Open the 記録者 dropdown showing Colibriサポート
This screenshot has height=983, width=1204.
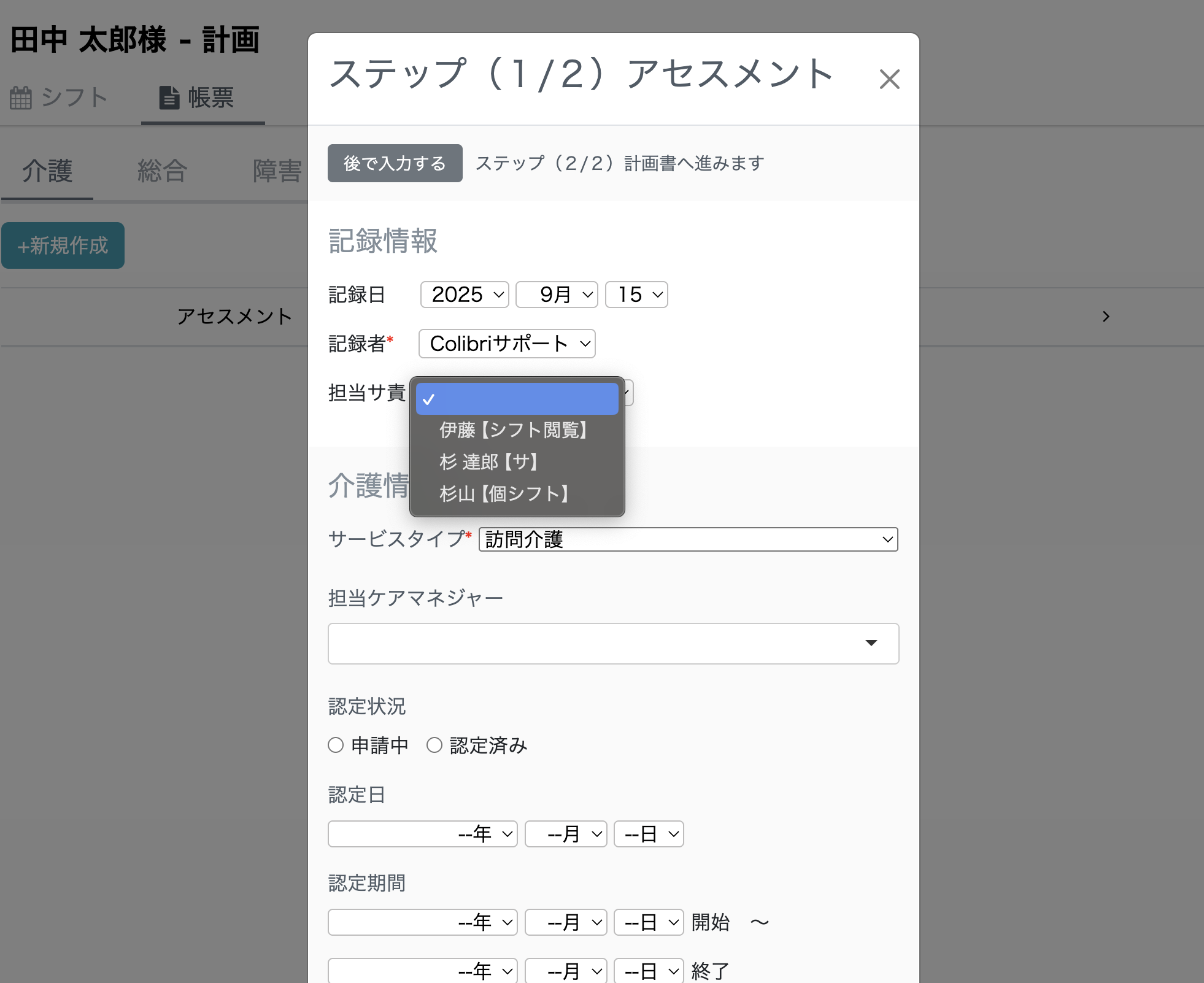(x=506, y=344)
